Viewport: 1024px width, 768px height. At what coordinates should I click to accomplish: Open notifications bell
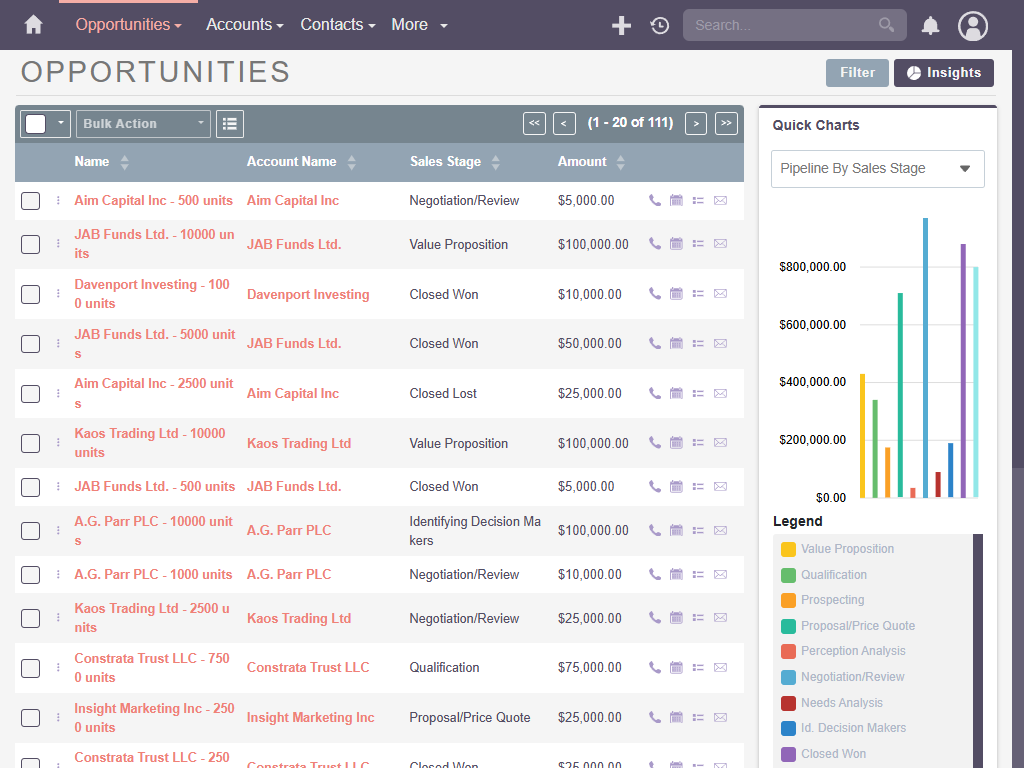[930, 25]
